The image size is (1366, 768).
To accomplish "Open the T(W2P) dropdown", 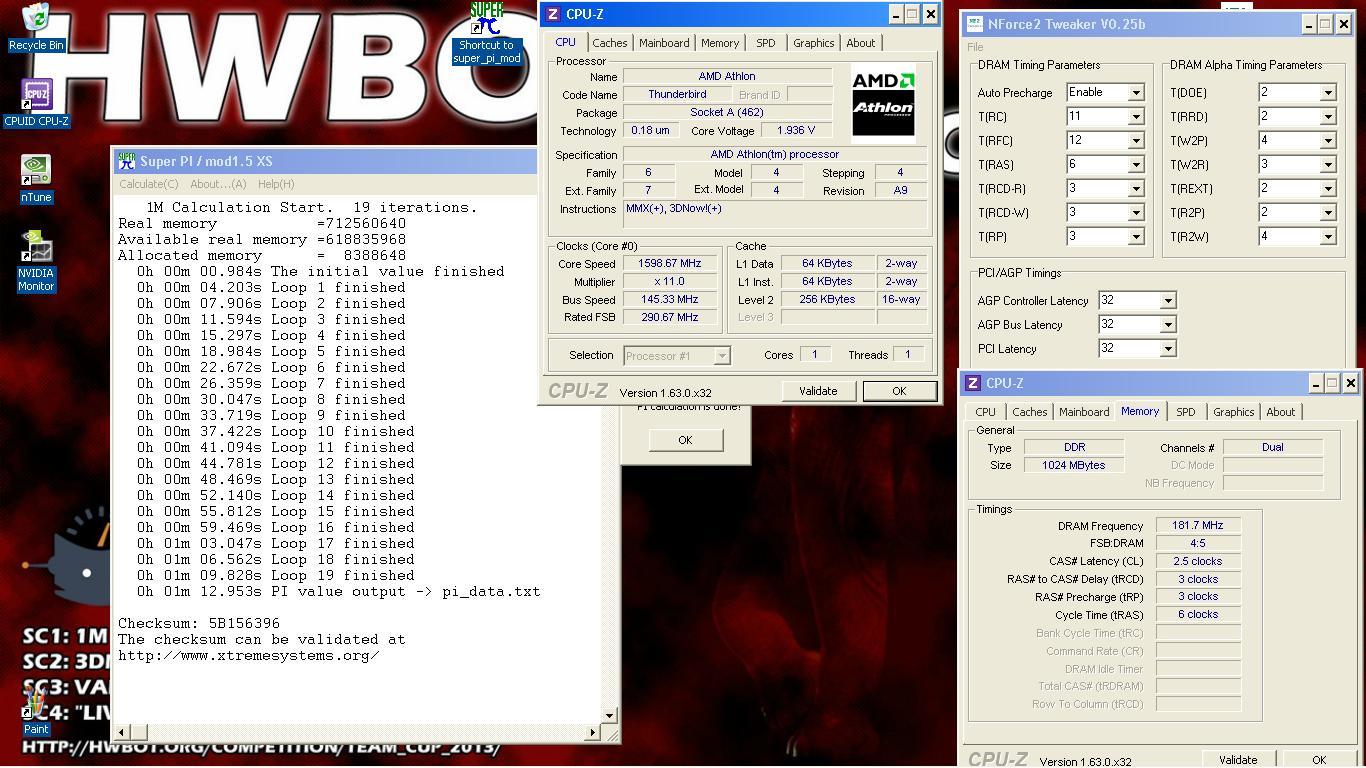I will [x=1328, y=141].
